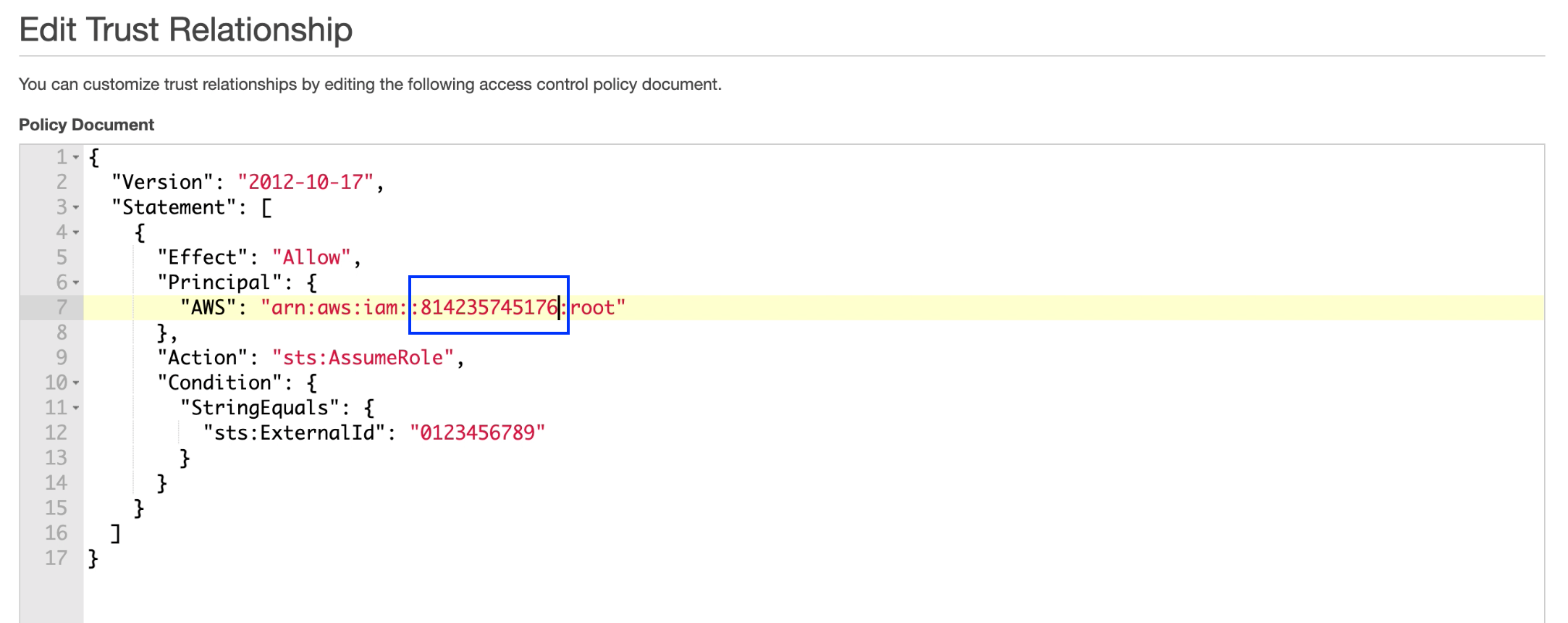Viewport: 1568px width, 623px height.
Task: Collapse the Principal block fold arrow on line 6
Action: tap(75, 283)
